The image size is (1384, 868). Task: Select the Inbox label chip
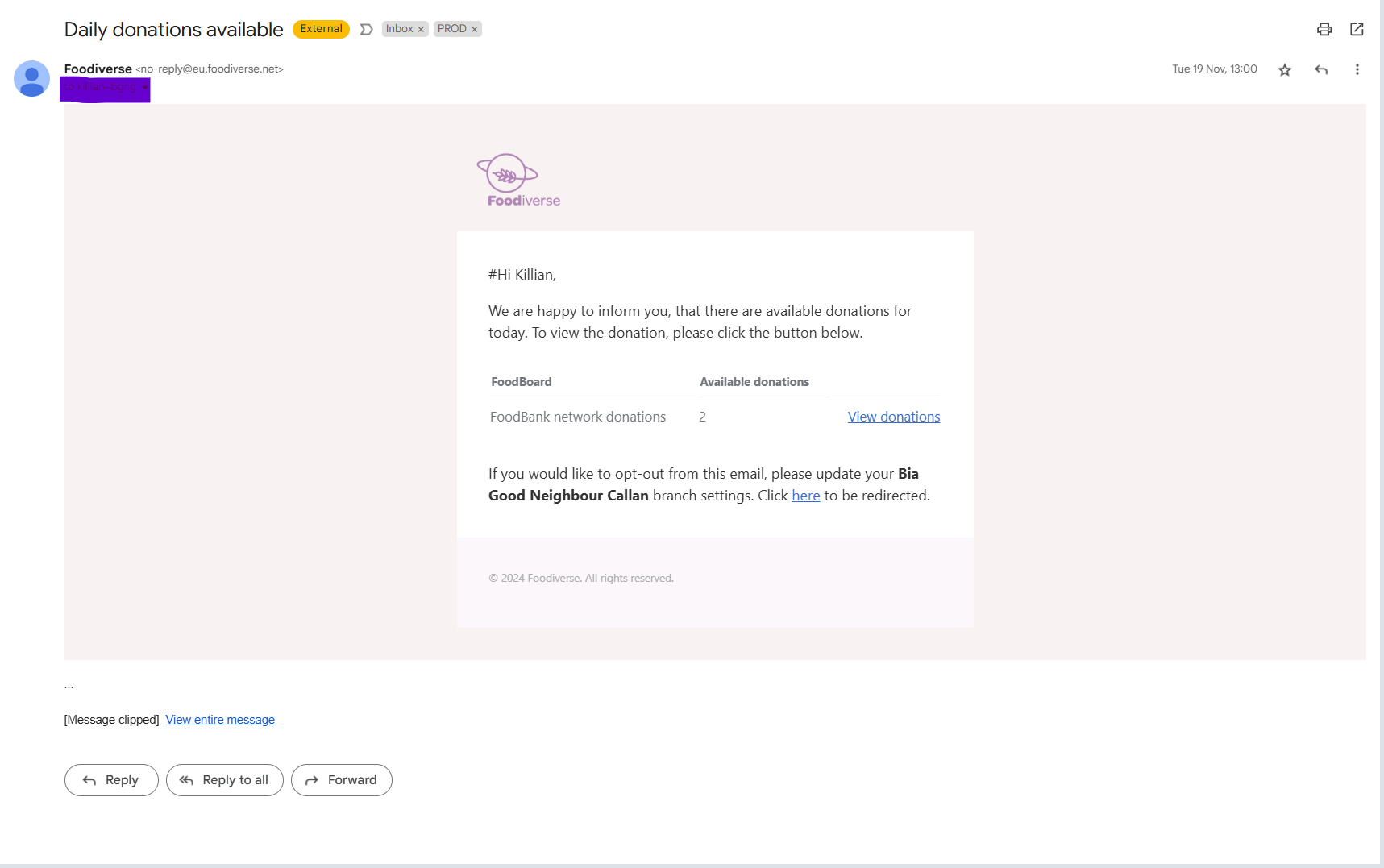pos(399,29)
